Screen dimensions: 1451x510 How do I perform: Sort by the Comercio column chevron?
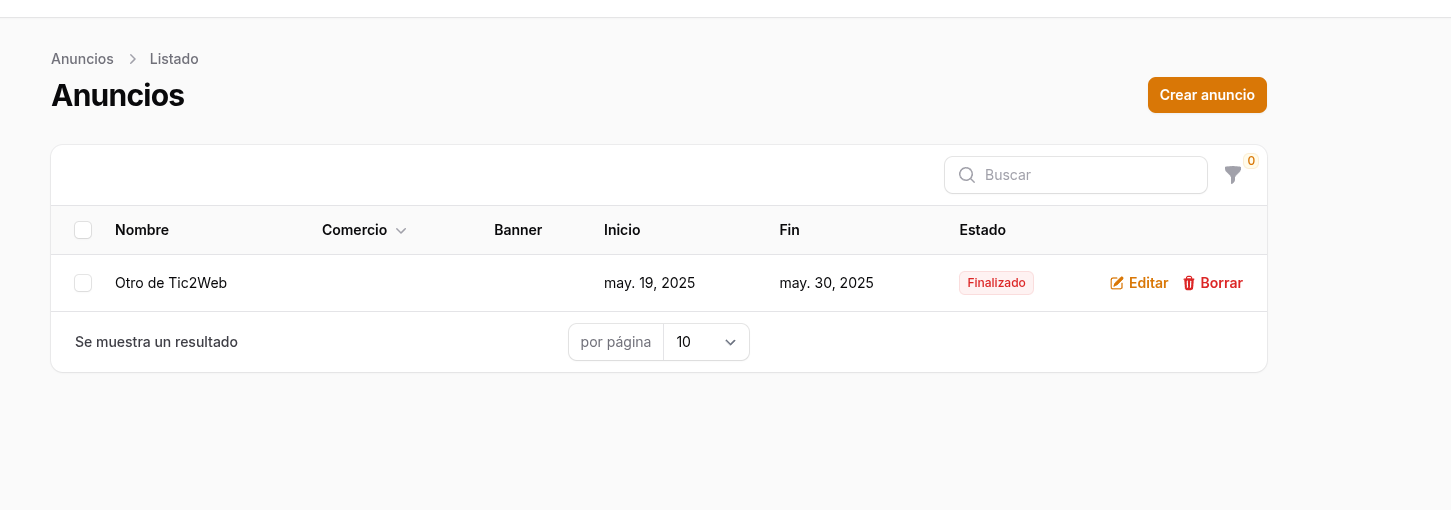(401, 231)
